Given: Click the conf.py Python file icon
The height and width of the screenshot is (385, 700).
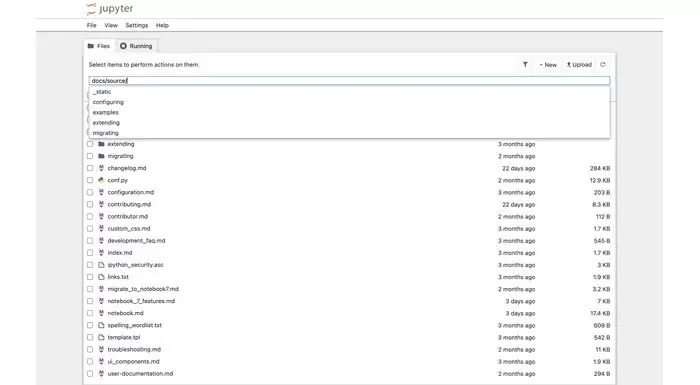Looking at the screenshot, I should (101, 180).
